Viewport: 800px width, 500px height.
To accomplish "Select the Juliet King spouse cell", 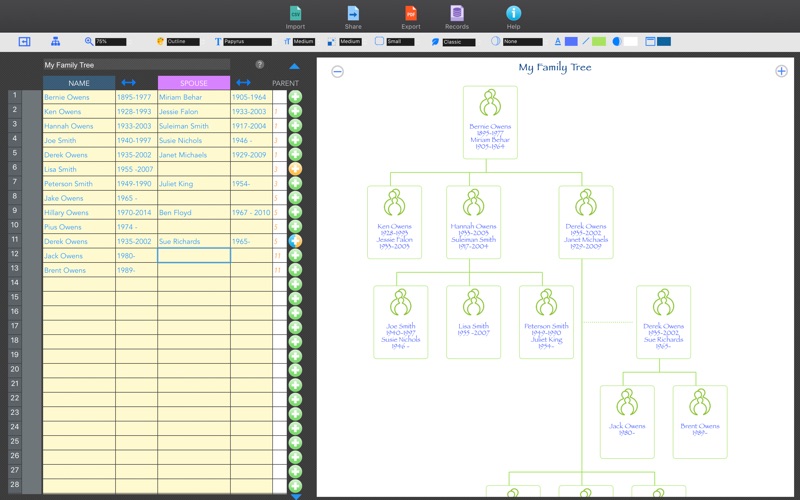I will tap(194, 184).
